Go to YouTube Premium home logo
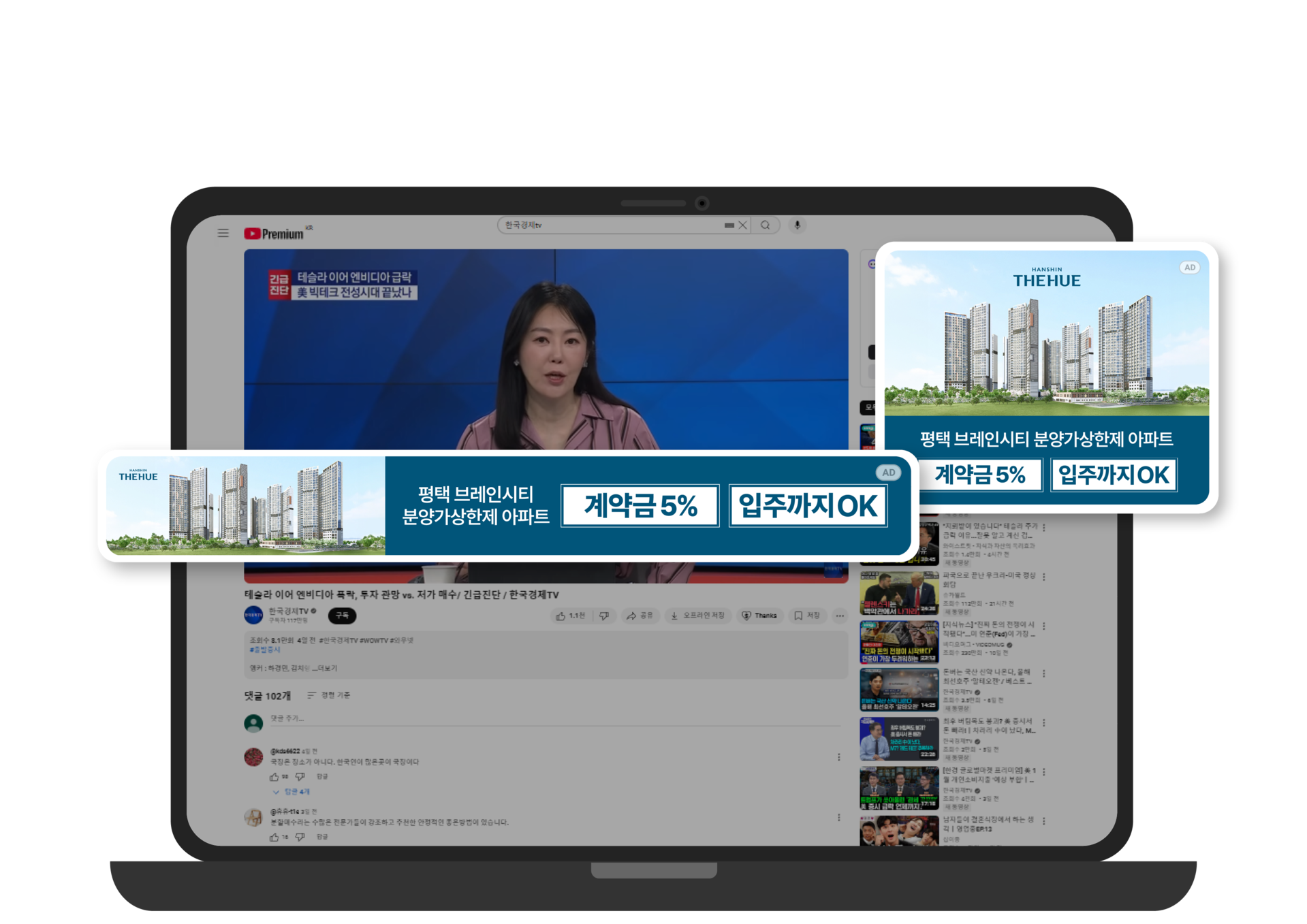The height and width of the screenshot is (924, 1307). [274, 234]
